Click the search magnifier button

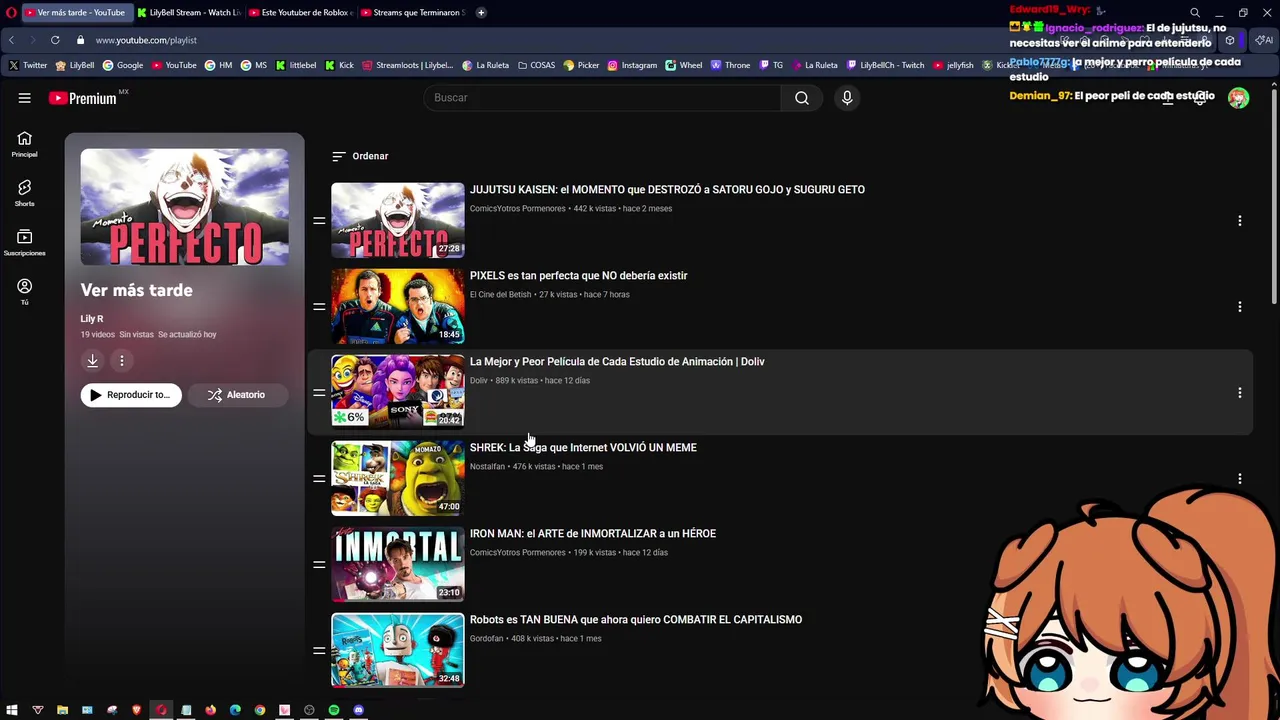coord(802,98)
